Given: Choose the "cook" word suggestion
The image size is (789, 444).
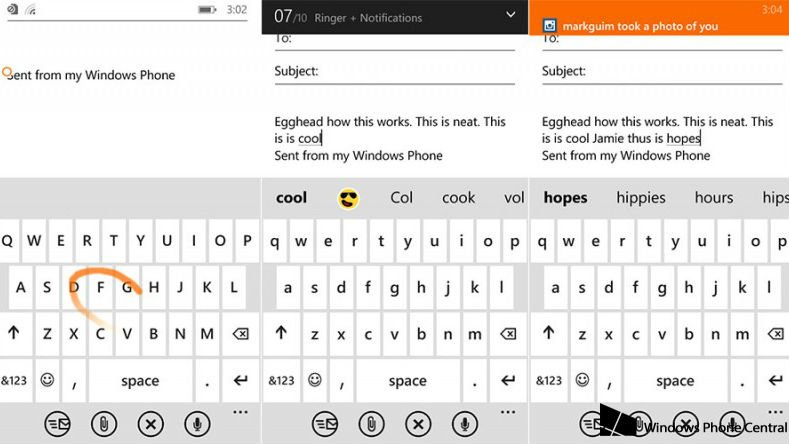Looking at the screenshot, I should click(458, 198).
